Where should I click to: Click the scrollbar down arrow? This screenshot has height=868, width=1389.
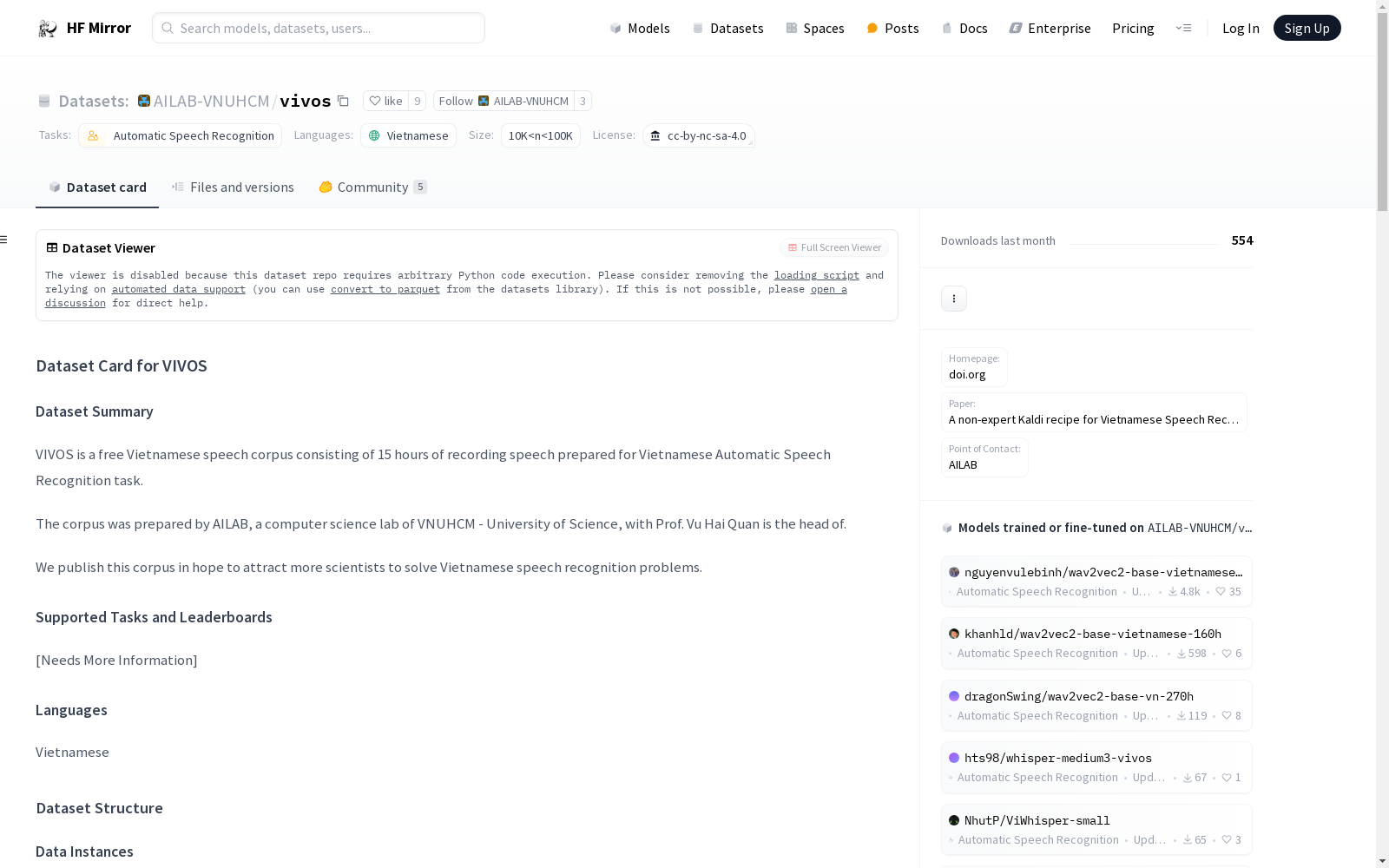click(1382, 861)
